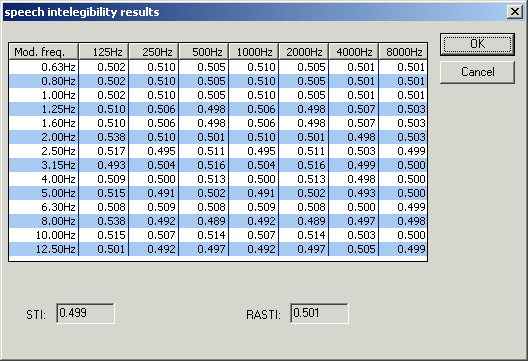Select the RASTI value field

(319, 313)
